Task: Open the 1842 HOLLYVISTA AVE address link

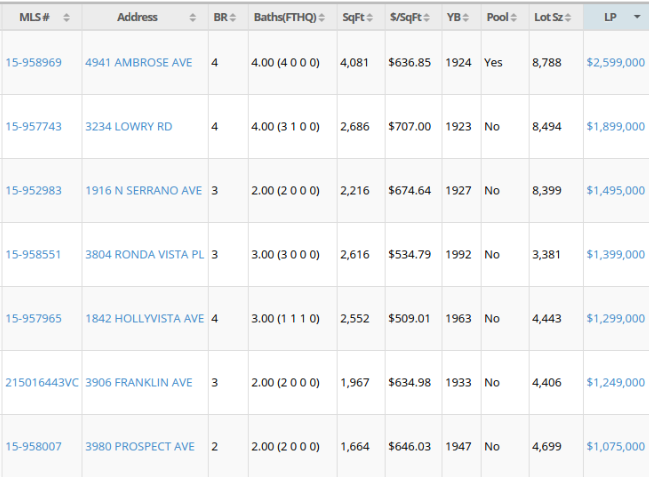Action: point(144,318)
